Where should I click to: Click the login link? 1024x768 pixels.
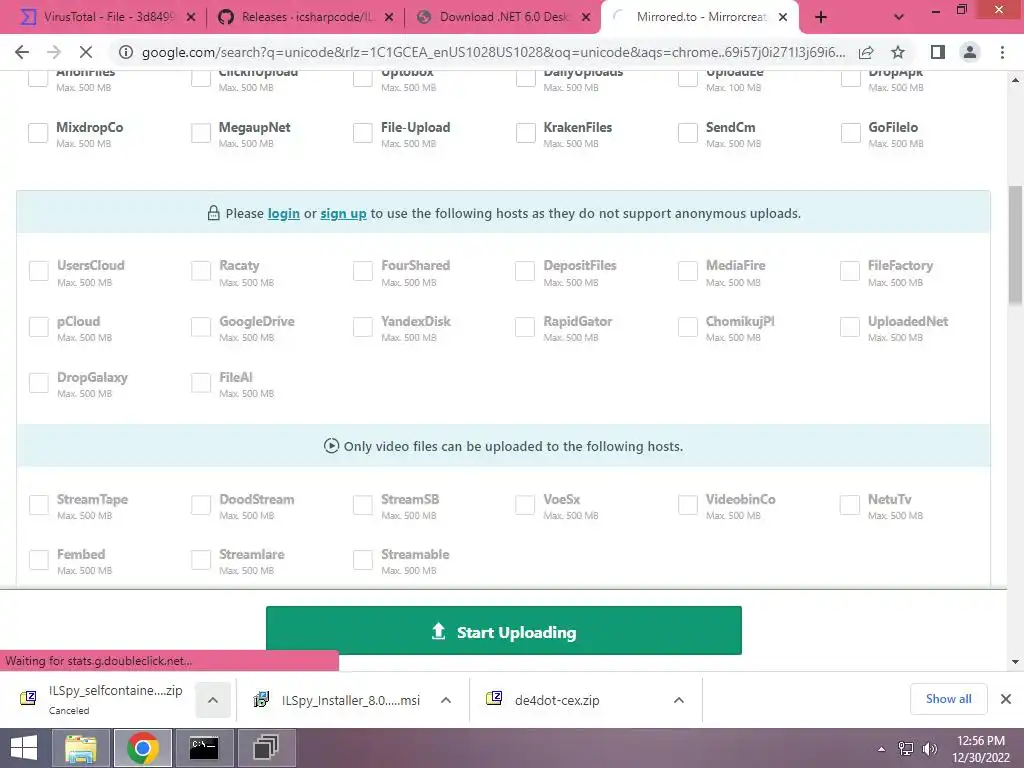[x=283, y=214]
